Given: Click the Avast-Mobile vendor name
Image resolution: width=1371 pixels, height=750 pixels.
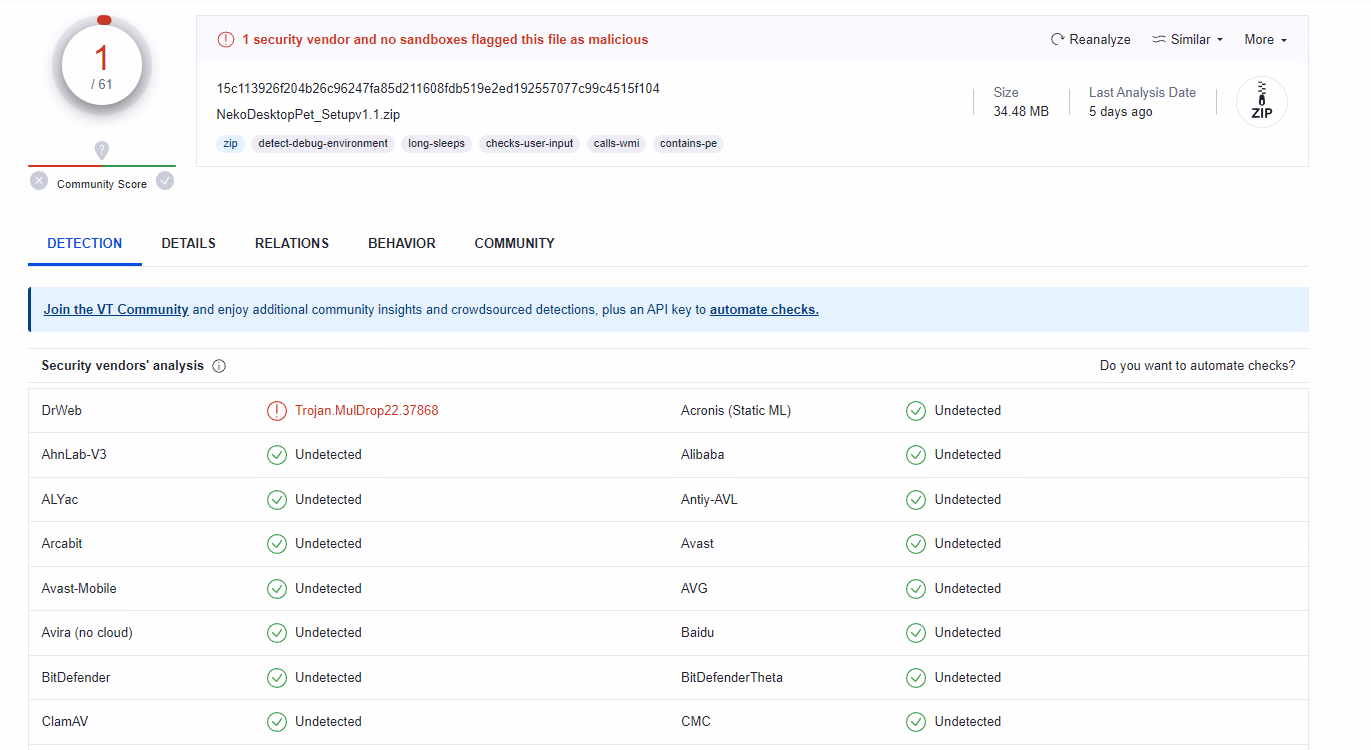Looking at the screenshot, I should tap(79, 589).
